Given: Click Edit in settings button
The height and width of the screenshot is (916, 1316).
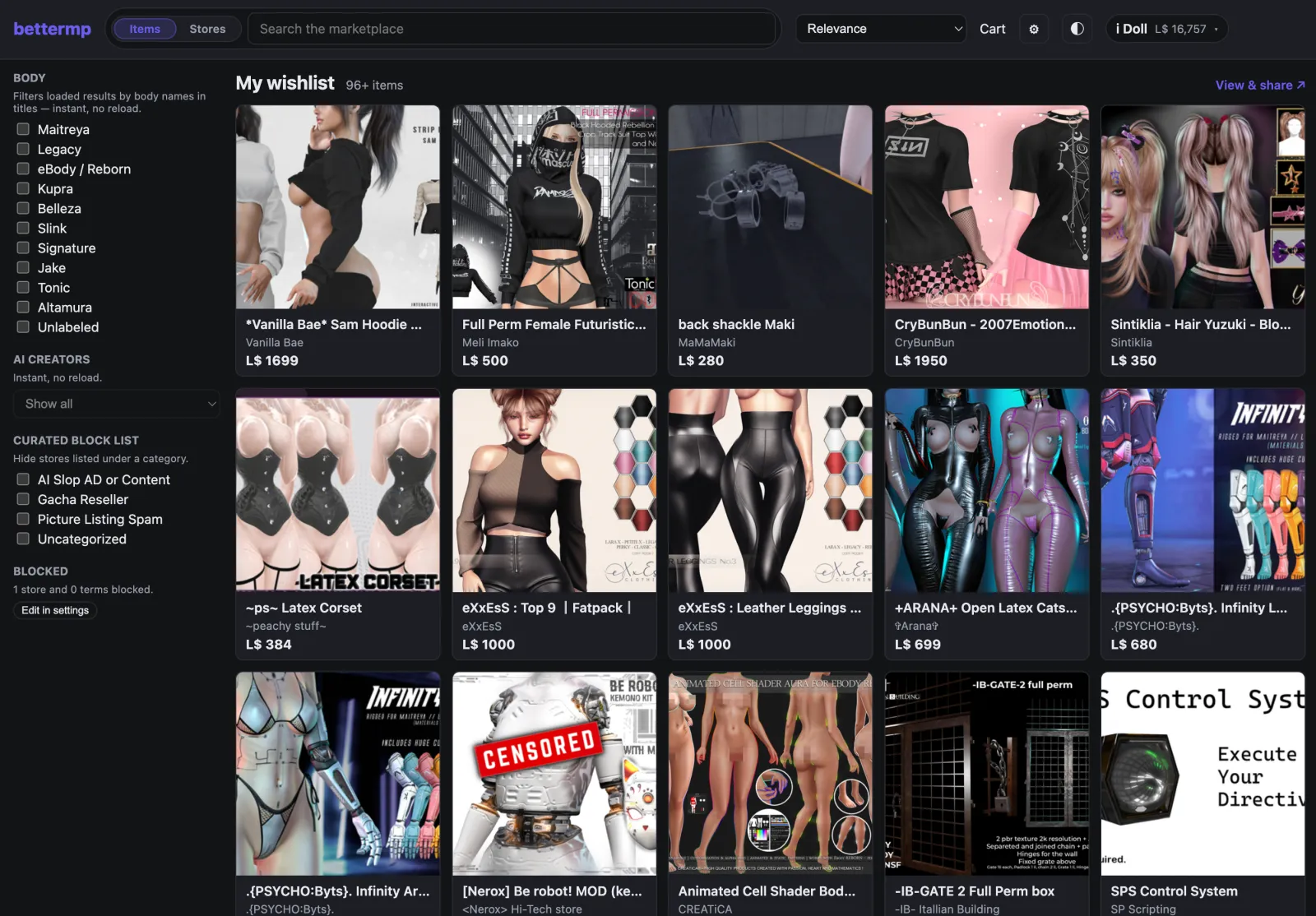Looking at the screenshot, I should pyautogui.click(x=55, y=610).
